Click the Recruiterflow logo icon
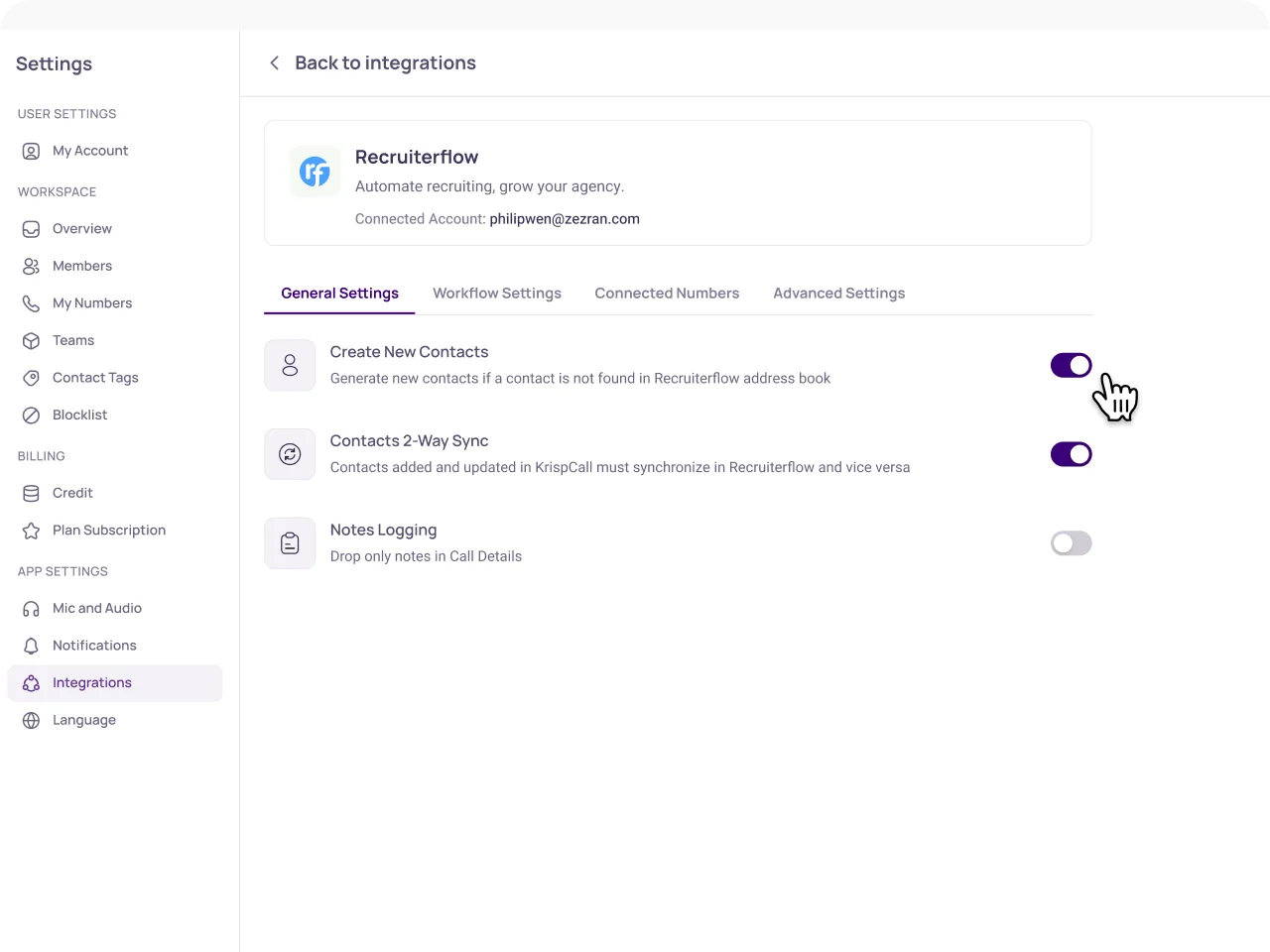This screenshot has height=952, width=1270. coord(315,172)
